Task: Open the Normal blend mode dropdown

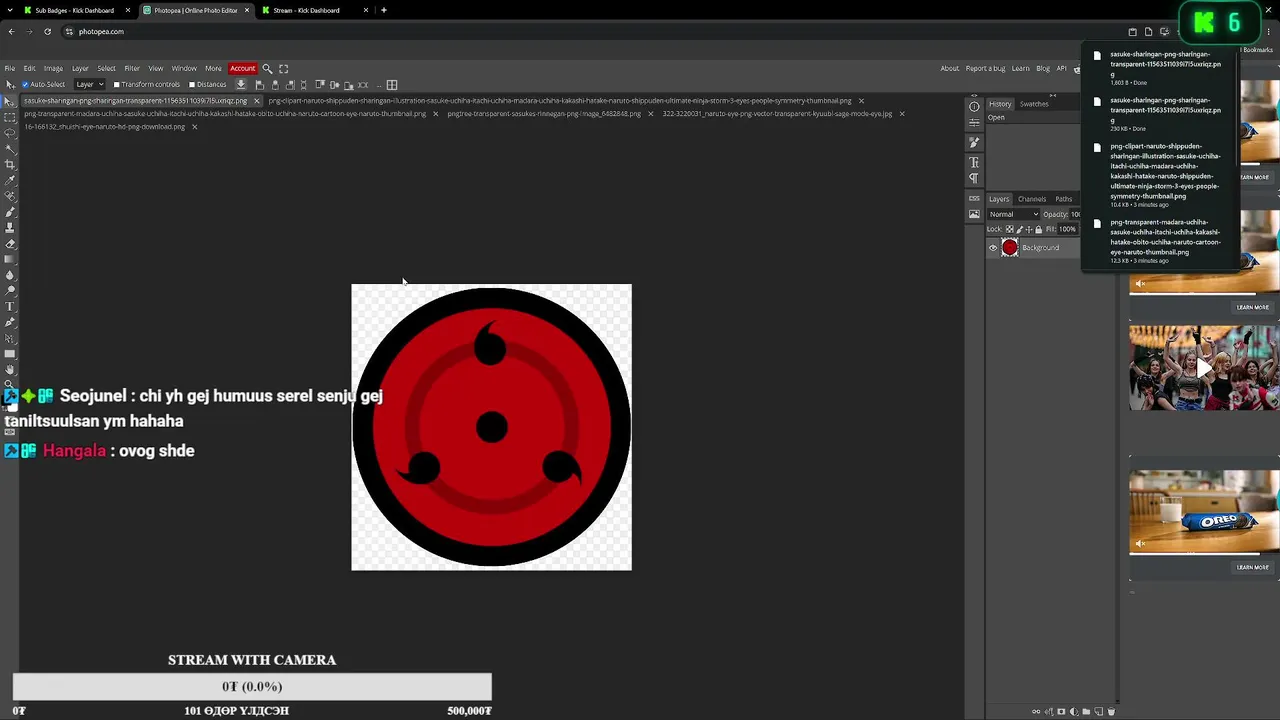Action: [x=1014, y=214]
